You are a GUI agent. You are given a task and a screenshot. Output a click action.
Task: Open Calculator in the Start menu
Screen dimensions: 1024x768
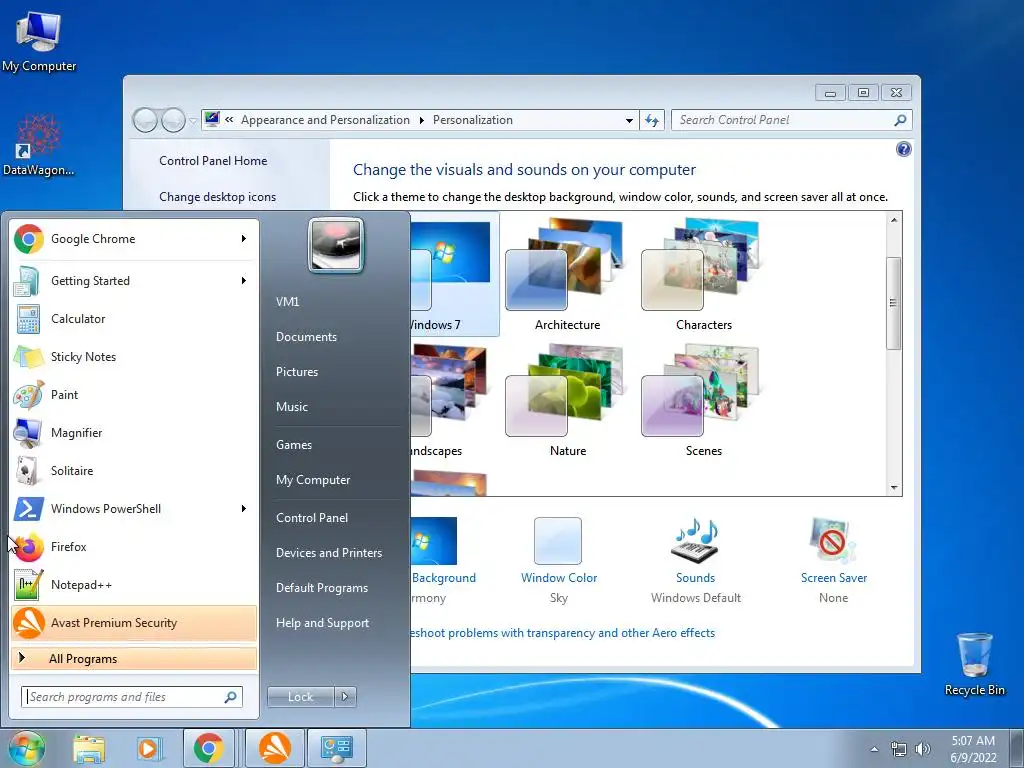pos(134,319)
